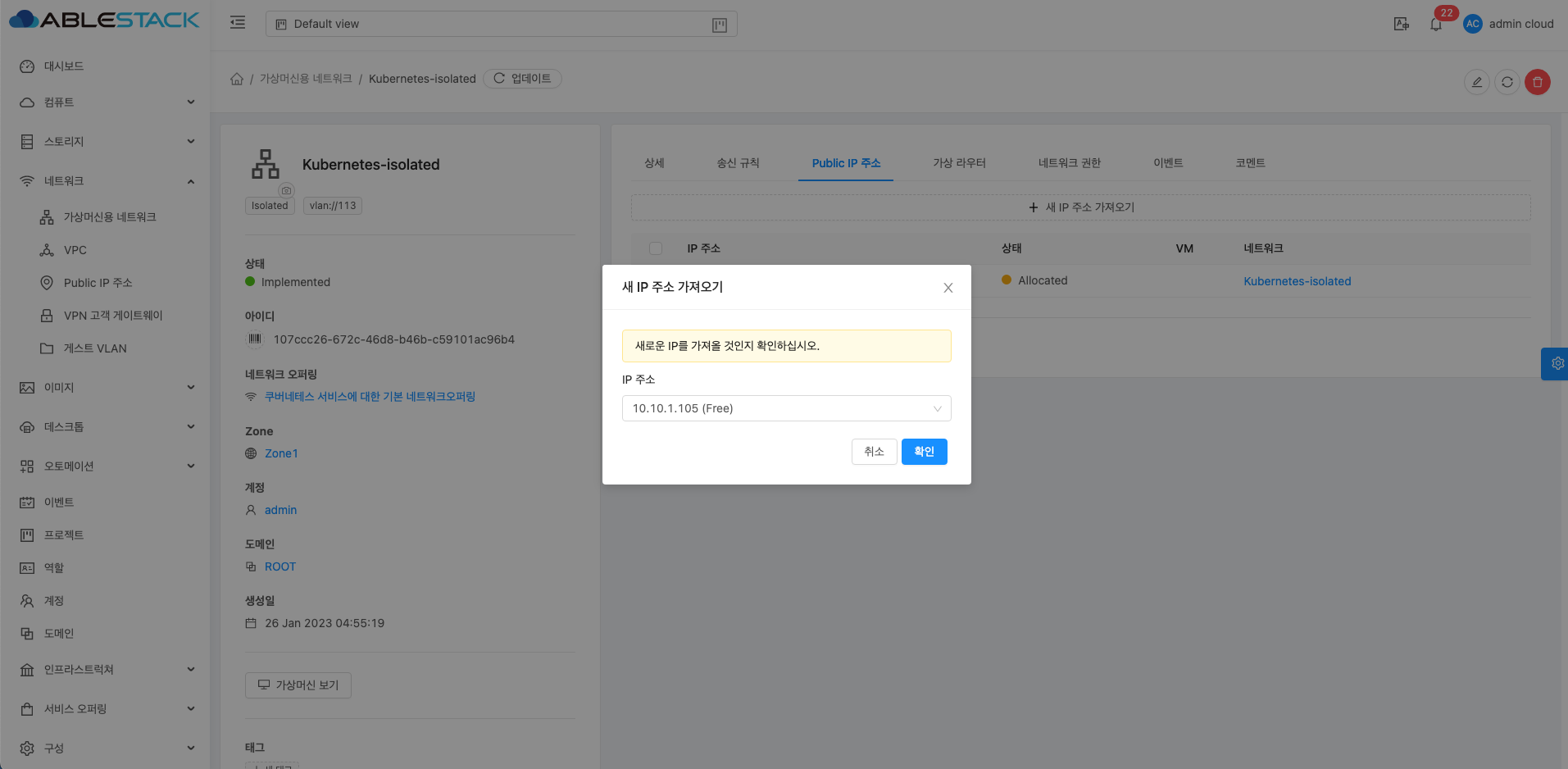Expand the 컴퓨트 sidebar menu
The width and height of the screenshot is (1568, 769).
107,102
